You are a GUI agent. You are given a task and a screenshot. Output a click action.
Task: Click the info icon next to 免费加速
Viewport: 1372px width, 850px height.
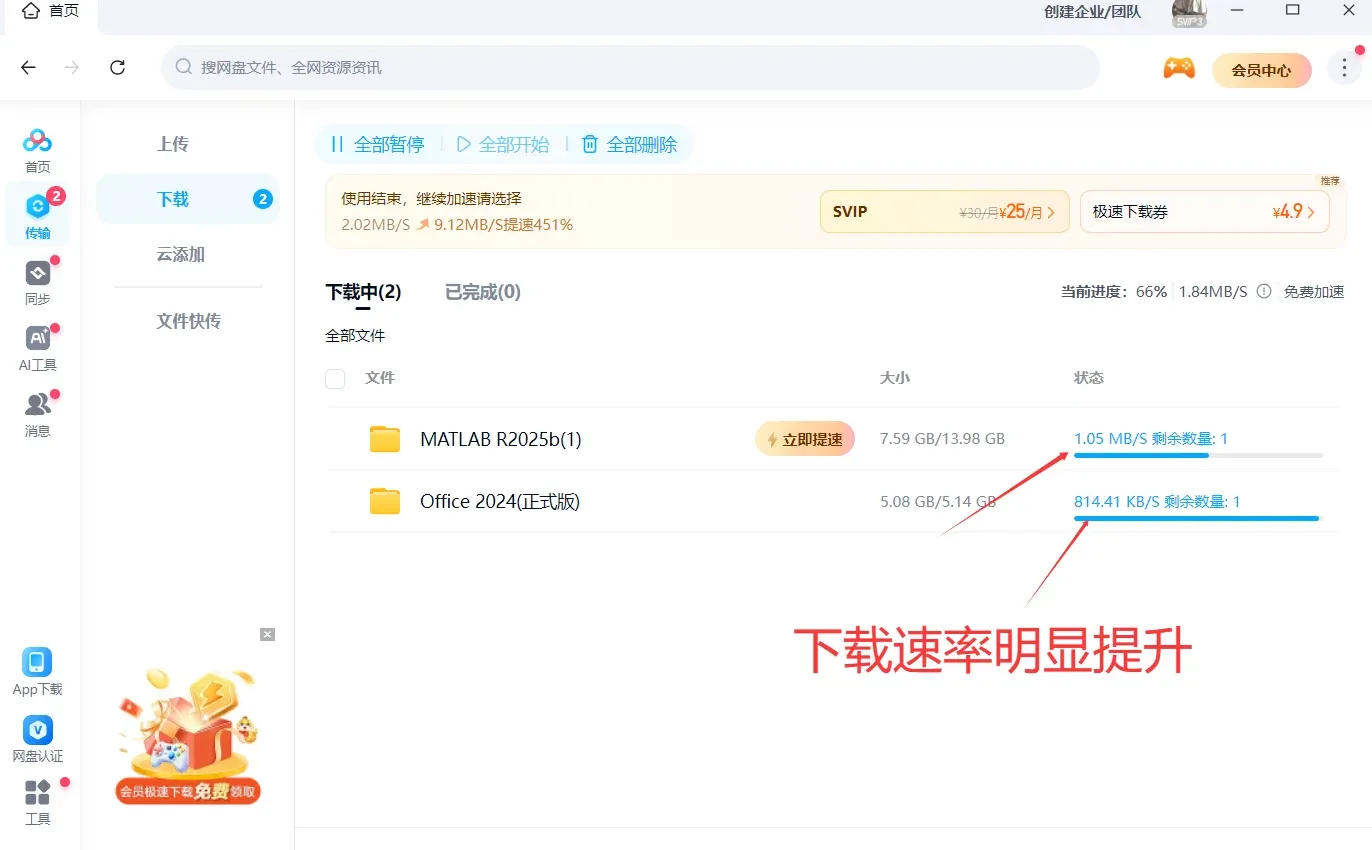[x=1266, y=292]
